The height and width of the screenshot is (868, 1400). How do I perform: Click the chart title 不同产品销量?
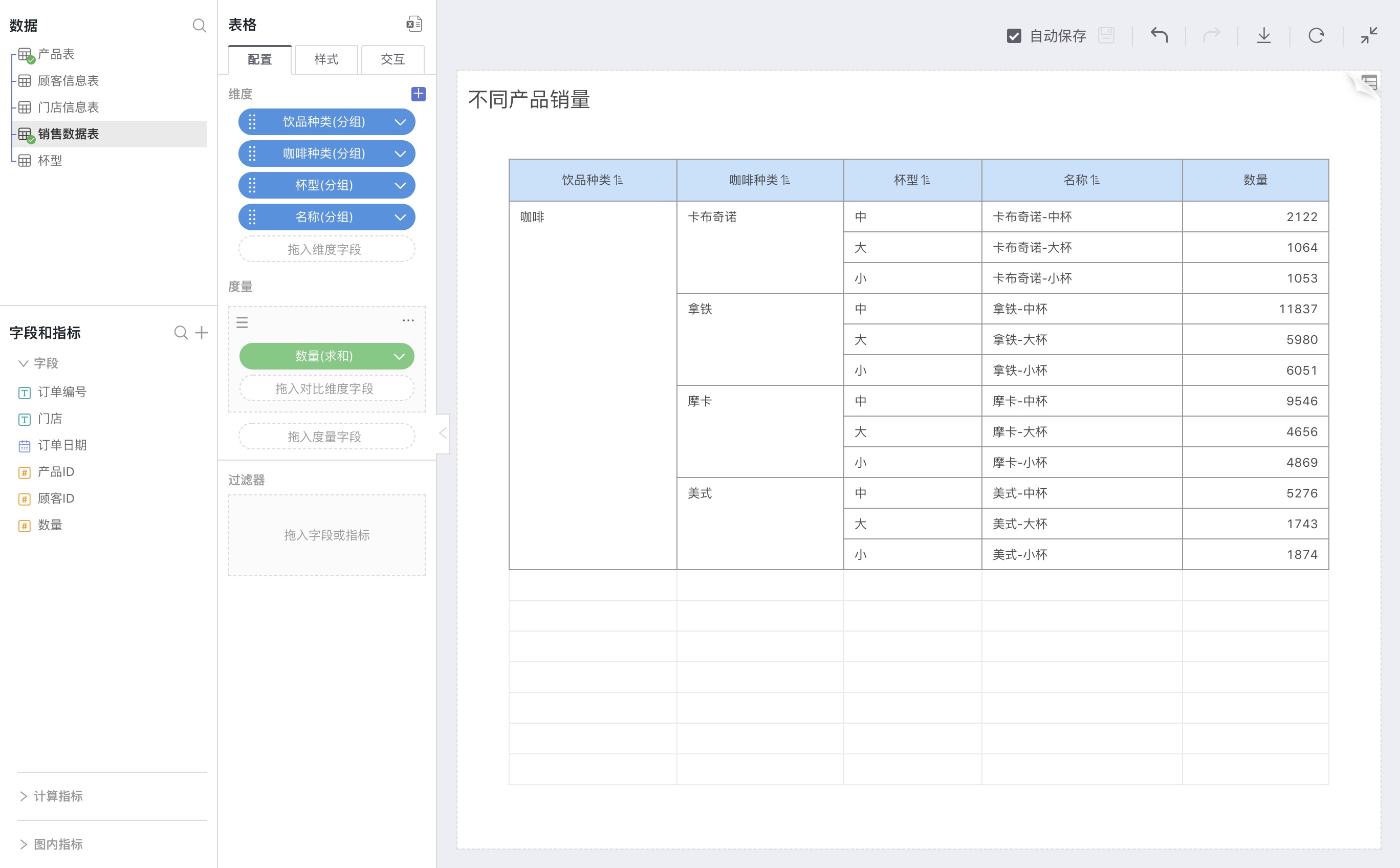pyautogui.click(x=529, y=99)
